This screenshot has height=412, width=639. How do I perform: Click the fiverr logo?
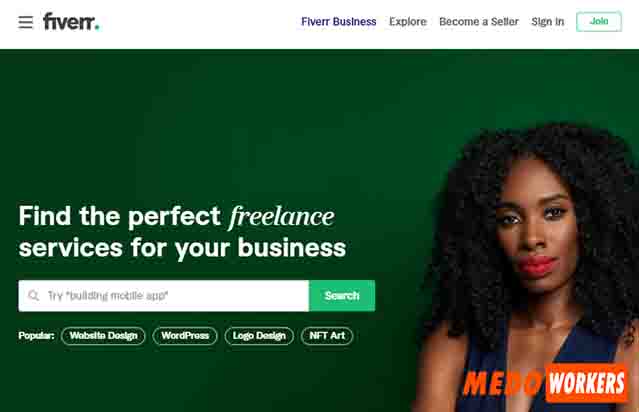pos(71,22)
